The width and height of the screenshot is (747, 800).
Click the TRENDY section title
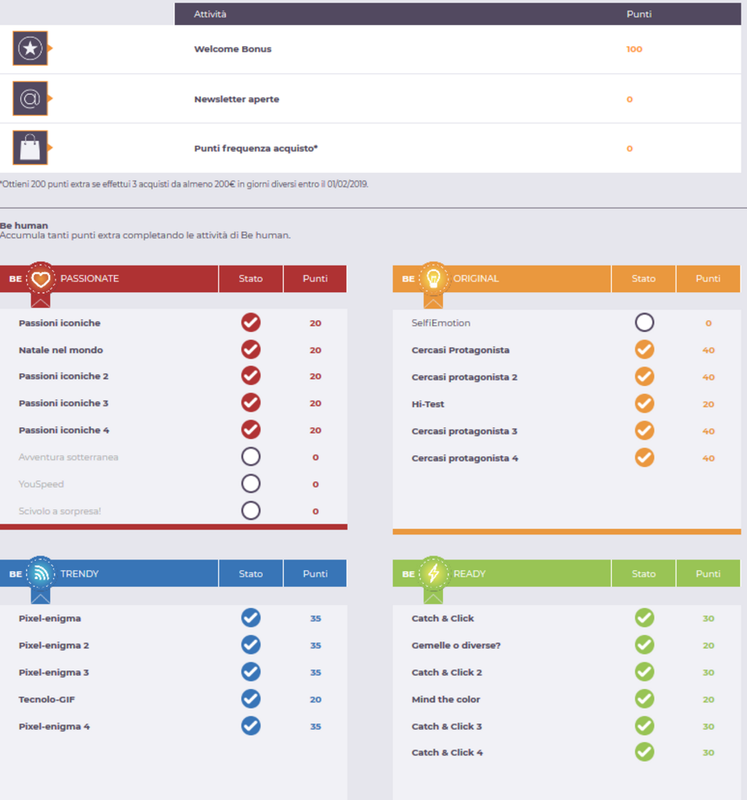click(79, 574)
